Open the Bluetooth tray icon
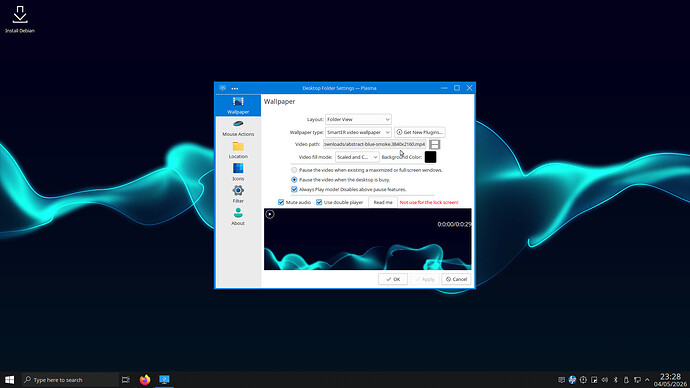This screenshot has width=690, height=388. tap(616, 380)
